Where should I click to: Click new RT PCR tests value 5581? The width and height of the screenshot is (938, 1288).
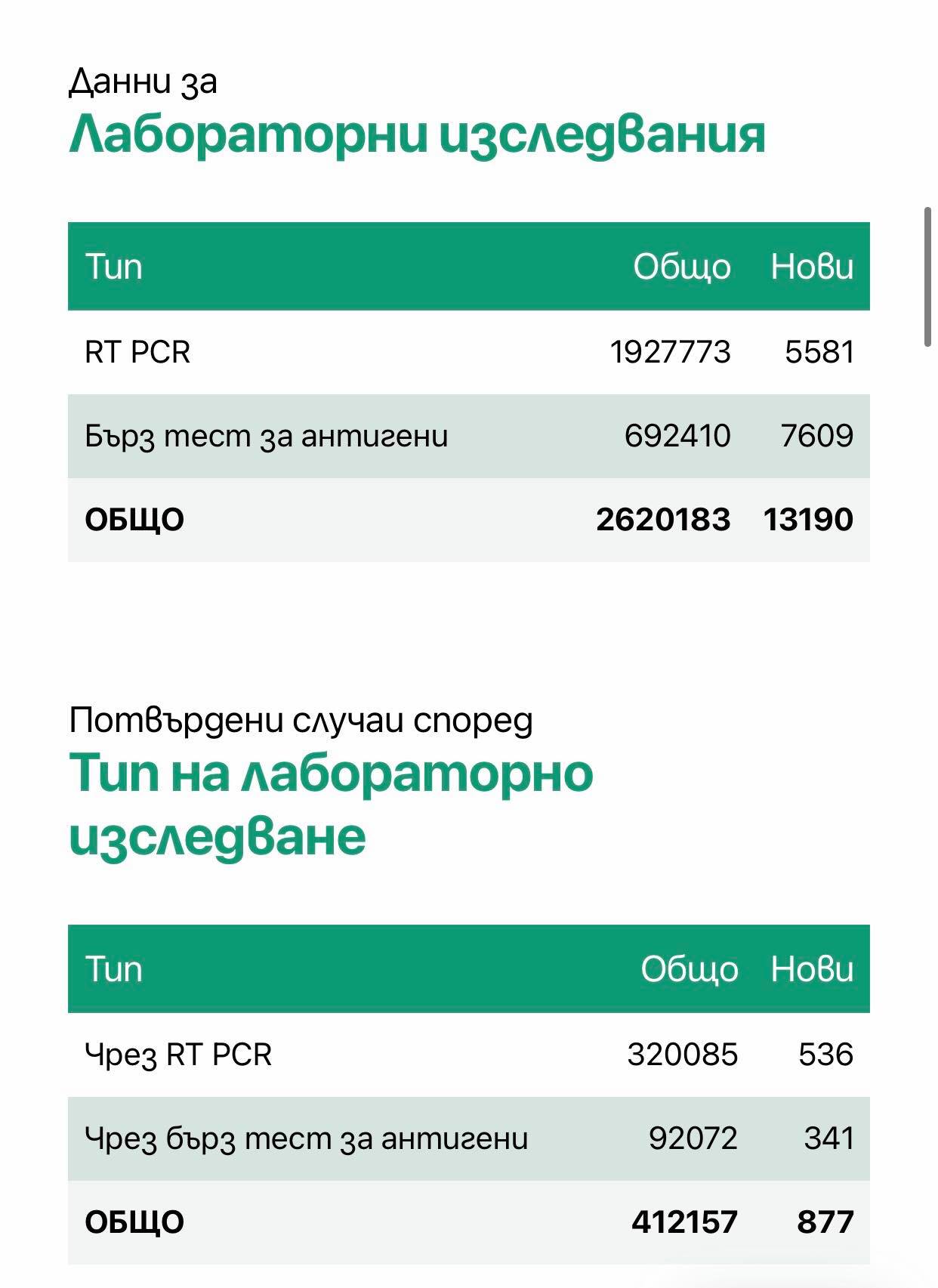tap(819, 352)
